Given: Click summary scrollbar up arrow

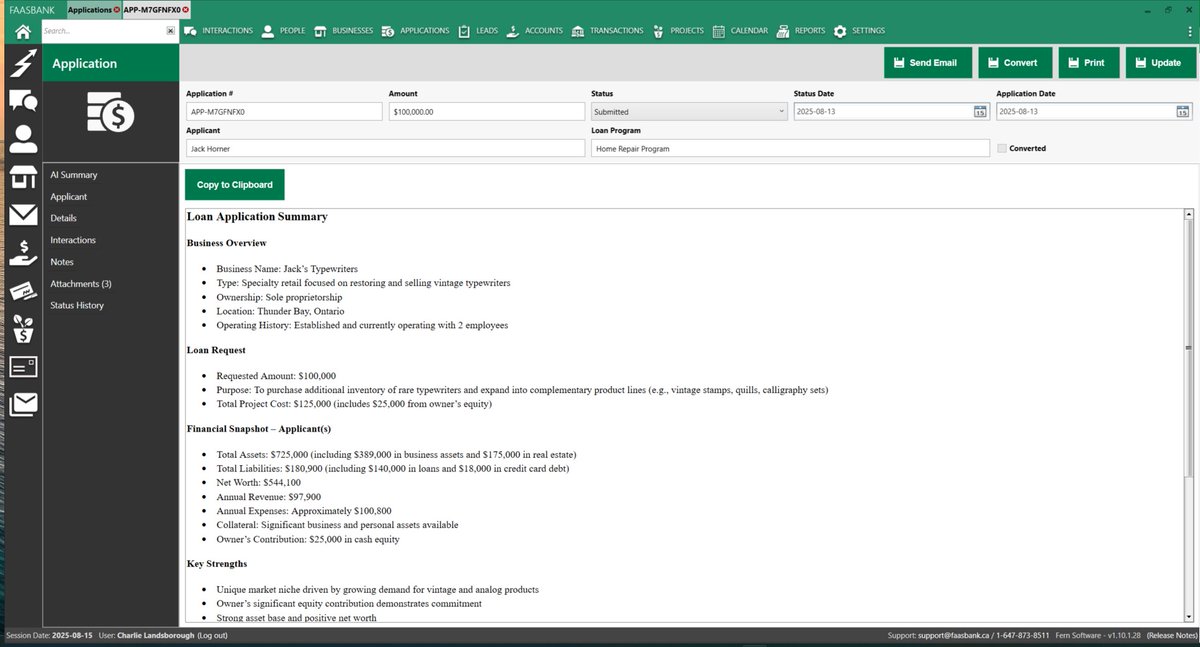Looking at the screenshot, I should [x=1188, y=214].
